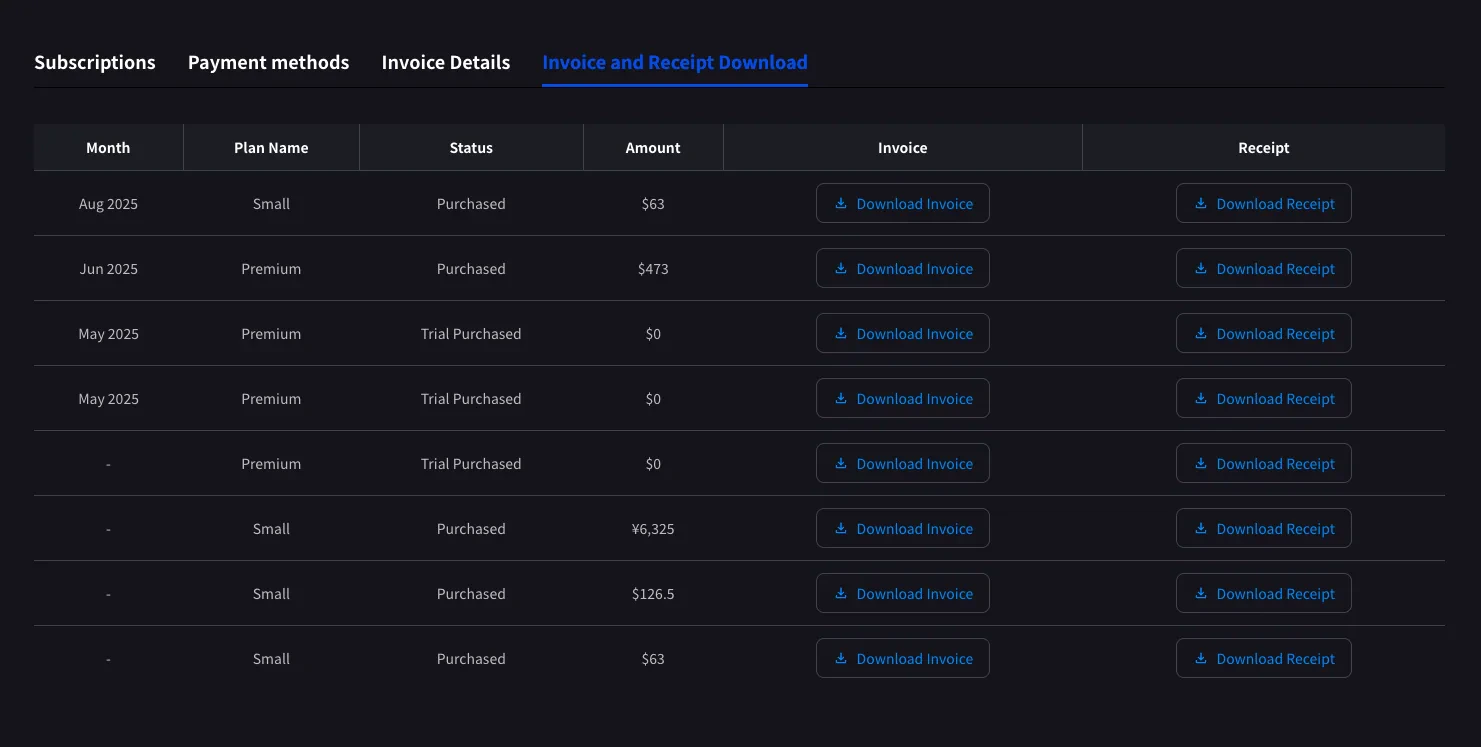
Task: Click the download icon on the first May 2025 invoice
Action: [x=841, y=333]
